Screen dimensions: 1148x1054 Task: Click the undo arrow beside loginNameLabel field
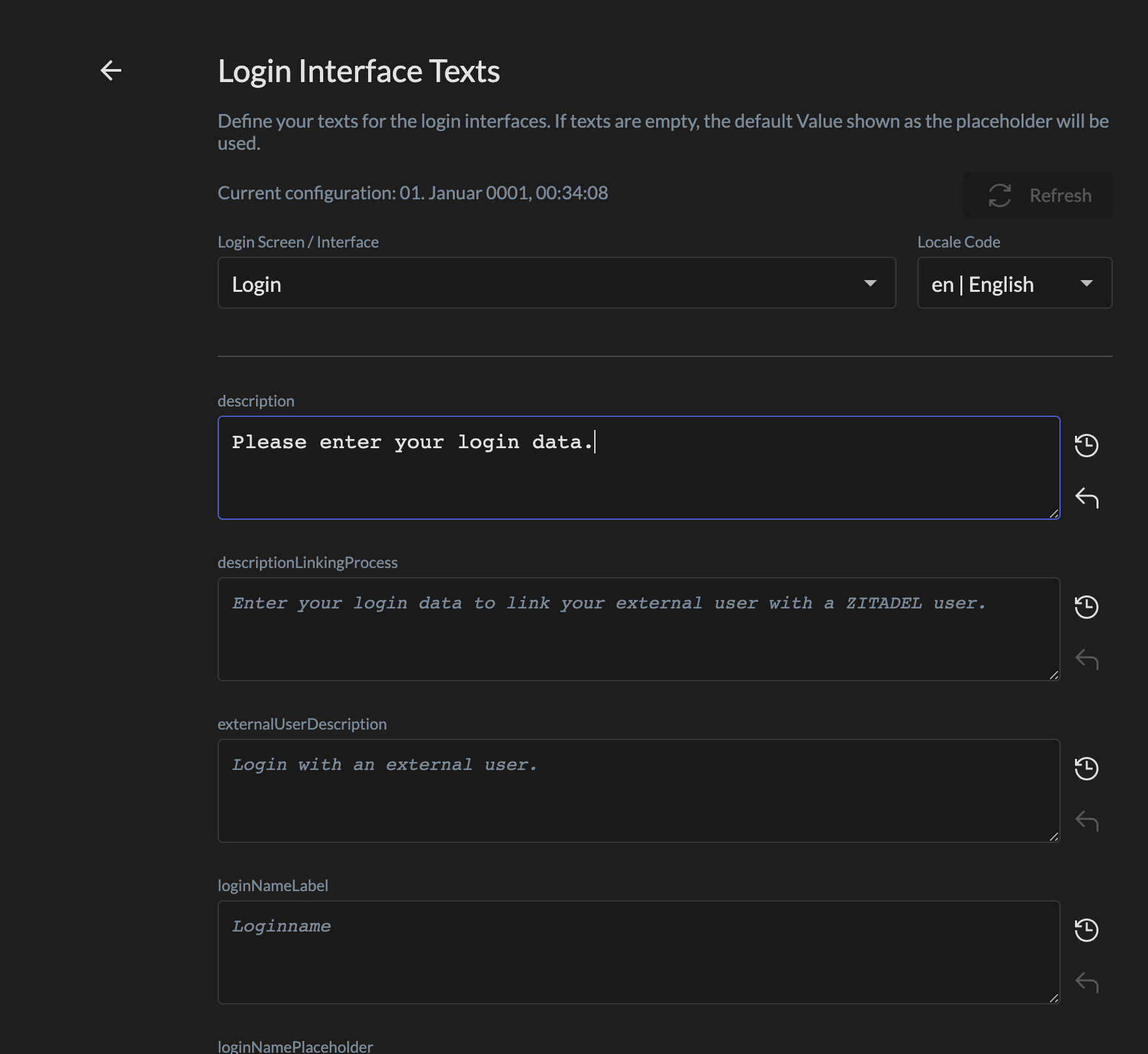coord(1086,983)
